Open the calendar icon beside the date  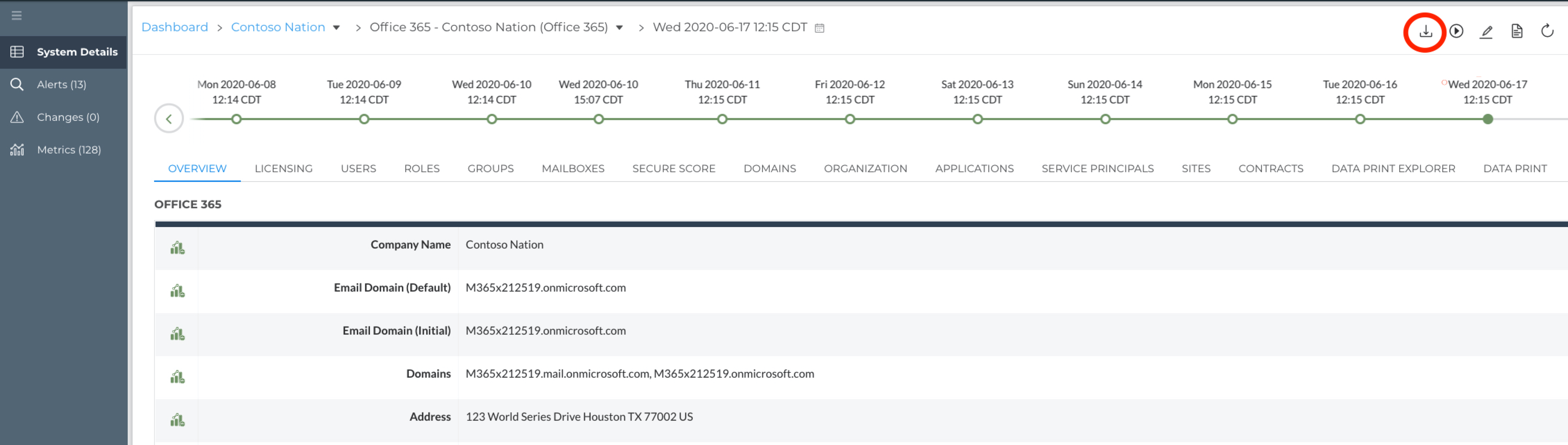819,28
